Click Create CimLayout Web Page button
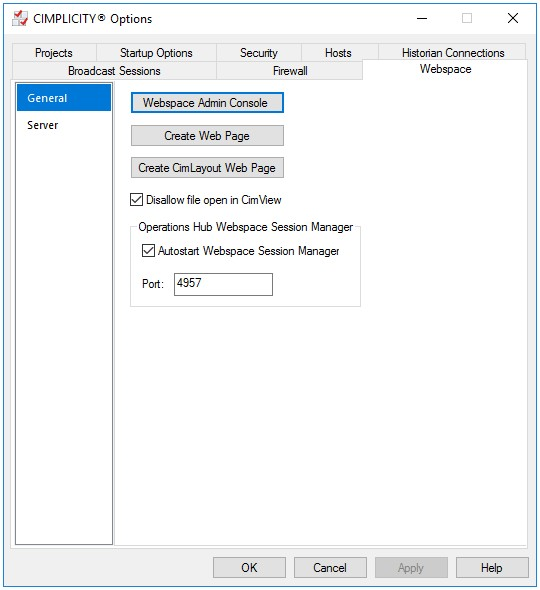Viewport: 540px width, 590px height. tap(207, 167)
